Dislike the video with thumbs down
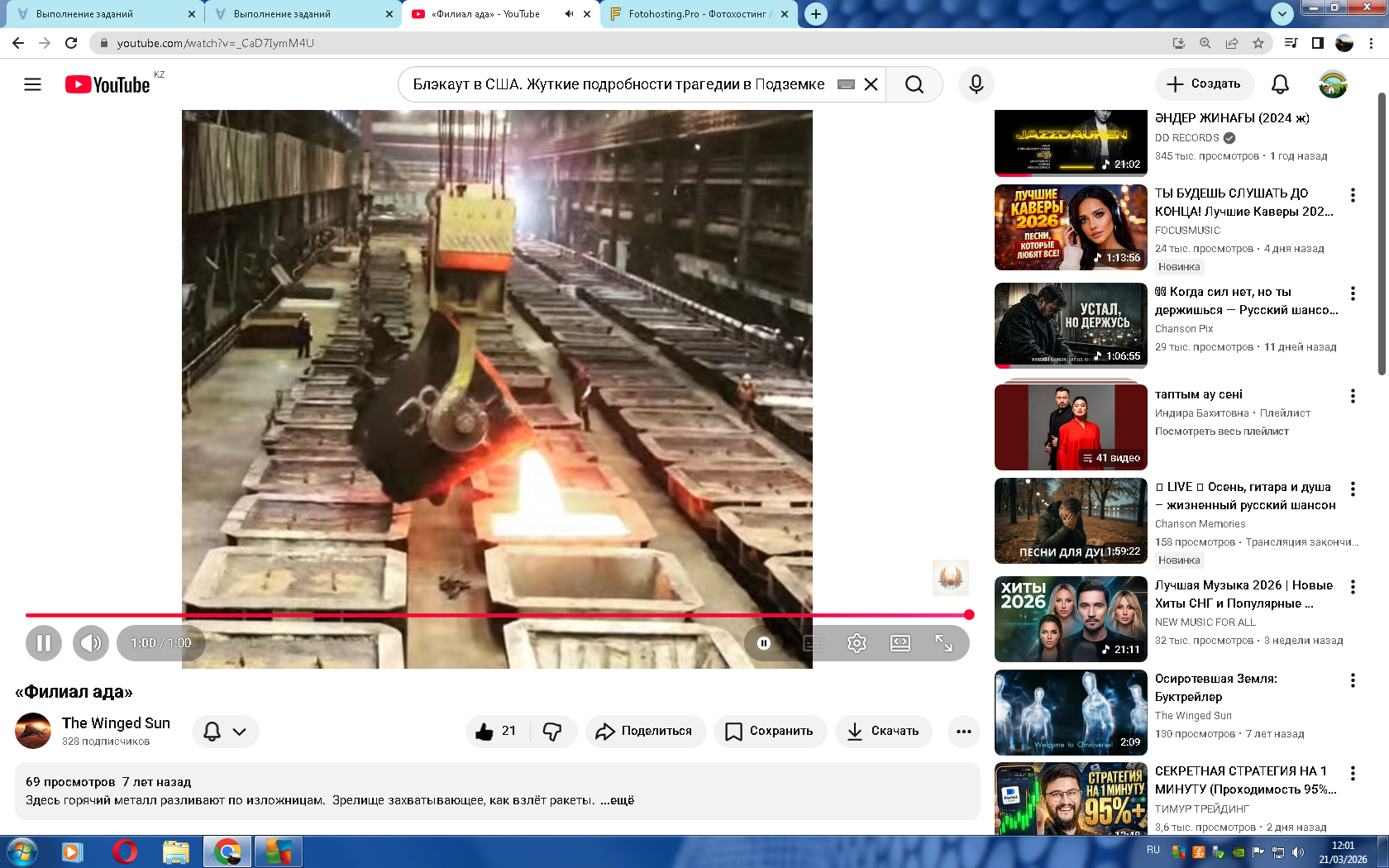The height and width of the screenshot is (868, 1389). (552, 732)
